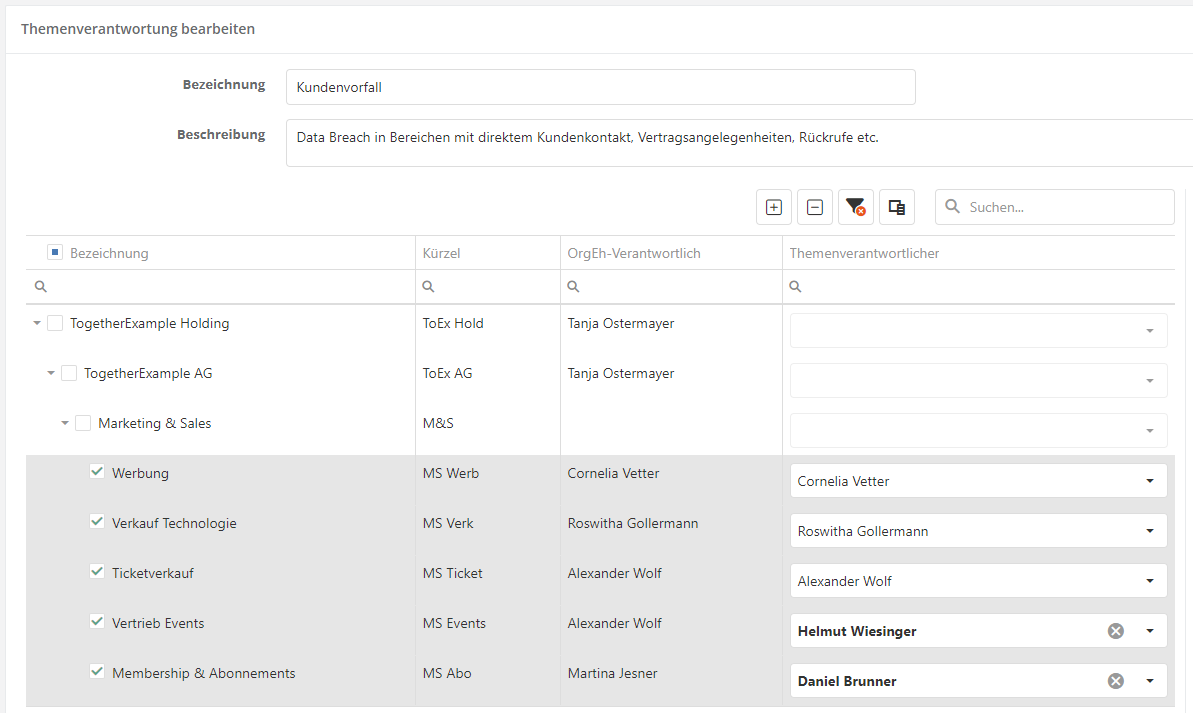1193x713 pixels.
Task: Click search icon in Kürzel filter row
Action: 428,287
